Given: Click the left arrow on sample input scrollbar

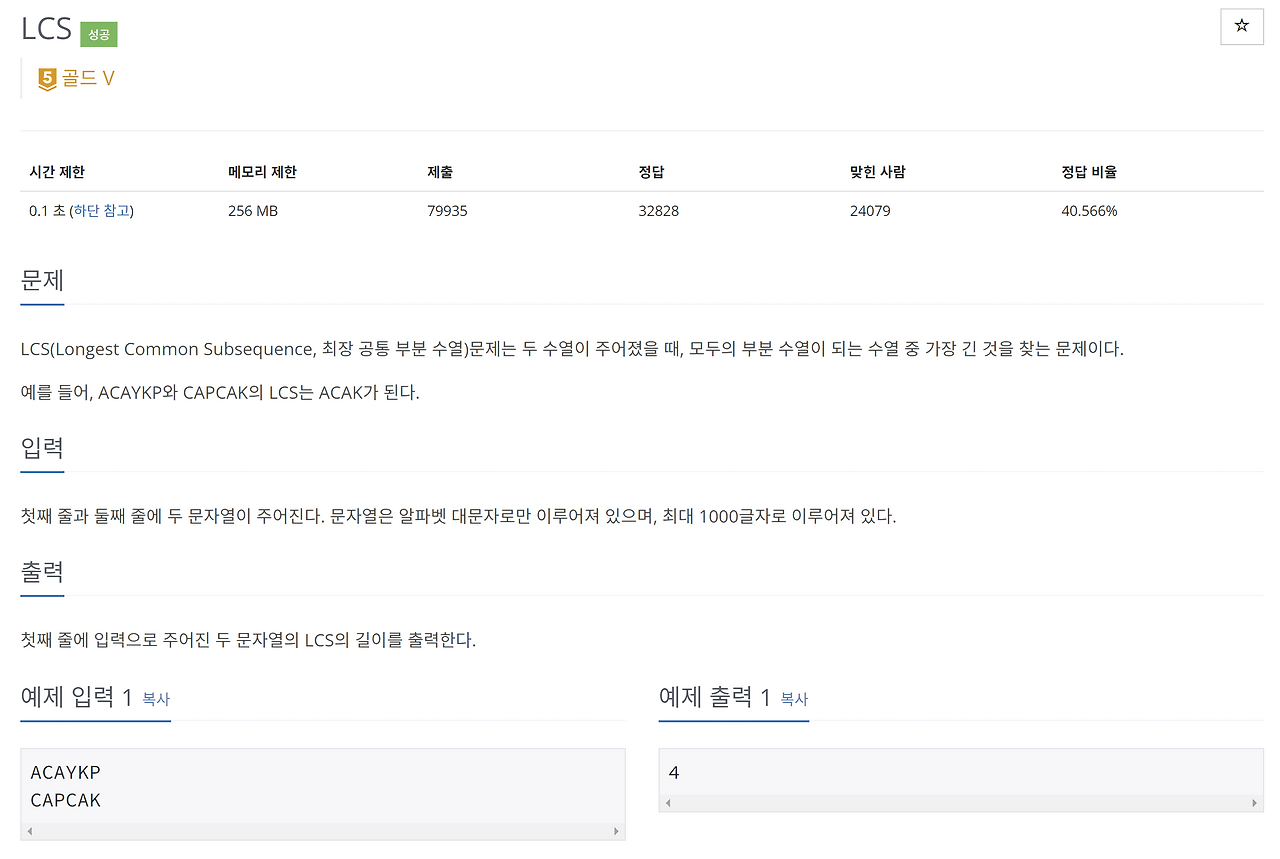Looking at the screenshot, I should tap(30, 830).
